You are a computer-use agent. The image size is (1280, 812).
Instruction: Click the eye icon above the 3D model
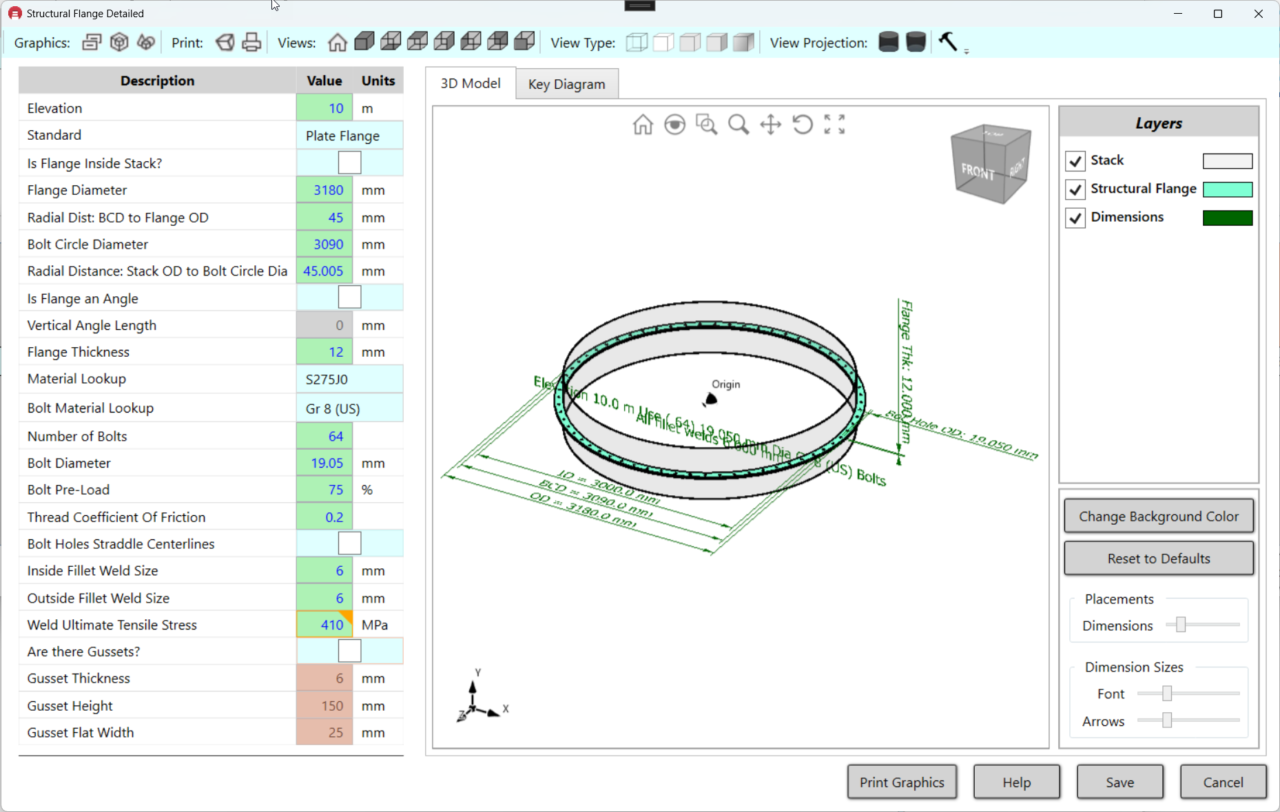click(675, 124)
